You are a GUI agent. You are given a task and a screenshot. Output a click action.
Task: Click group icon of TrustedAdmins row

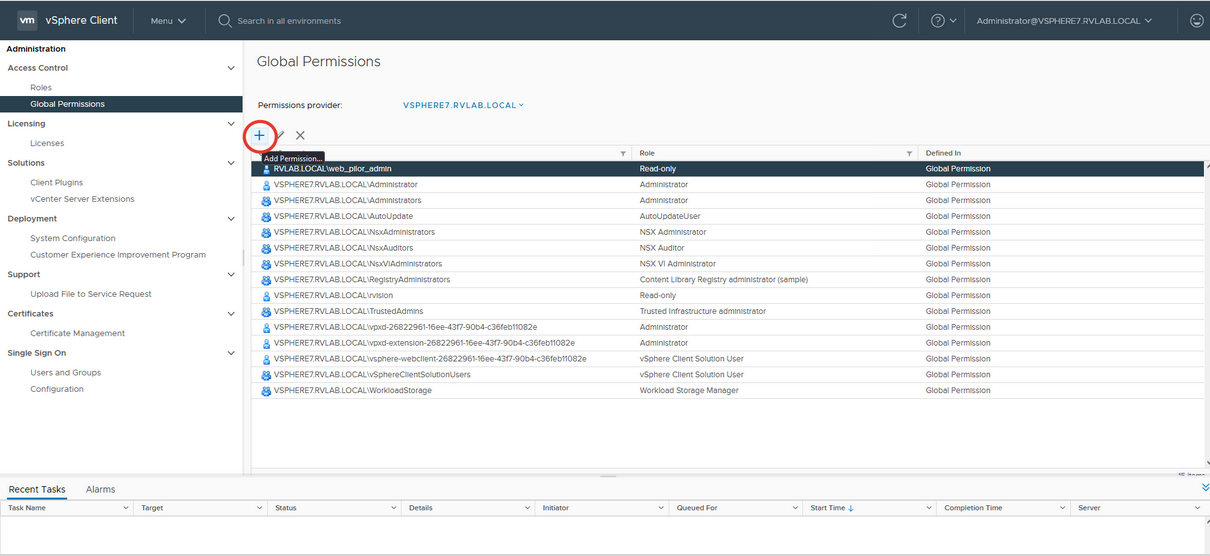point(266,312)
